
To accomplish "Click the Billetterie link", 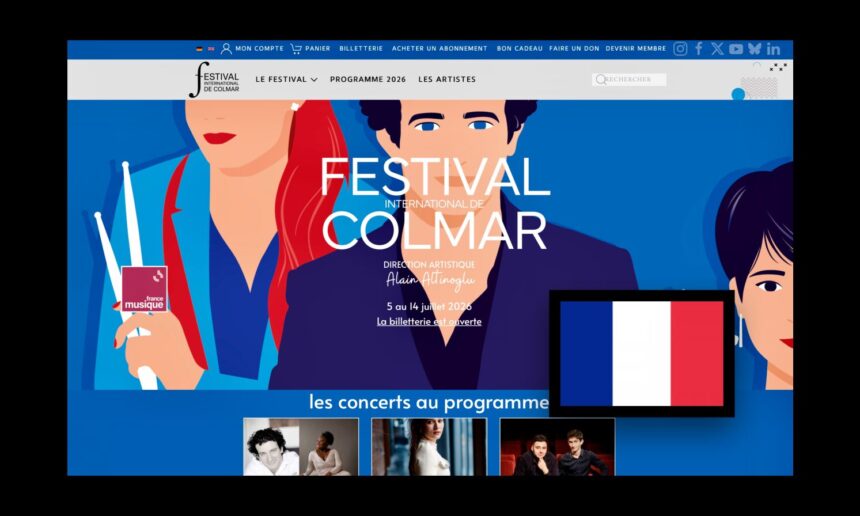I will (361, 49).
